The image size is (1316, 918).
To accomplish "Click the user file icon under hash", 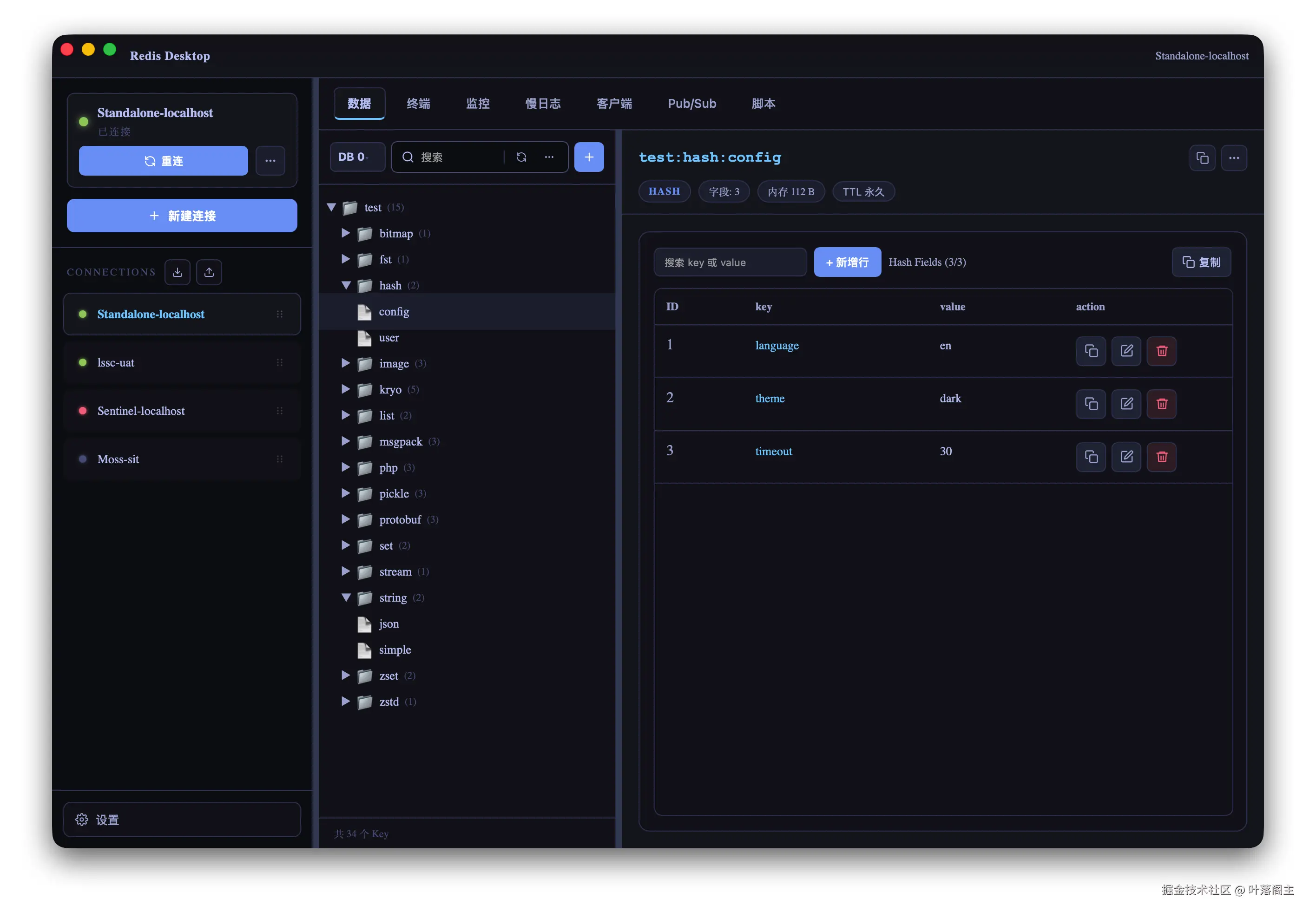I will (364, 338).
